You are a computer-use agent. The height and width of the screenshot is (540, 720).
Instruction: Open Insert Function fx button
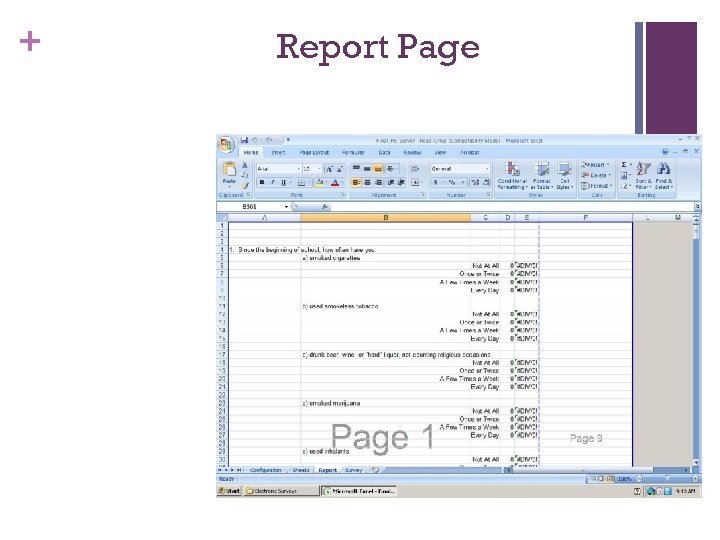324,207
